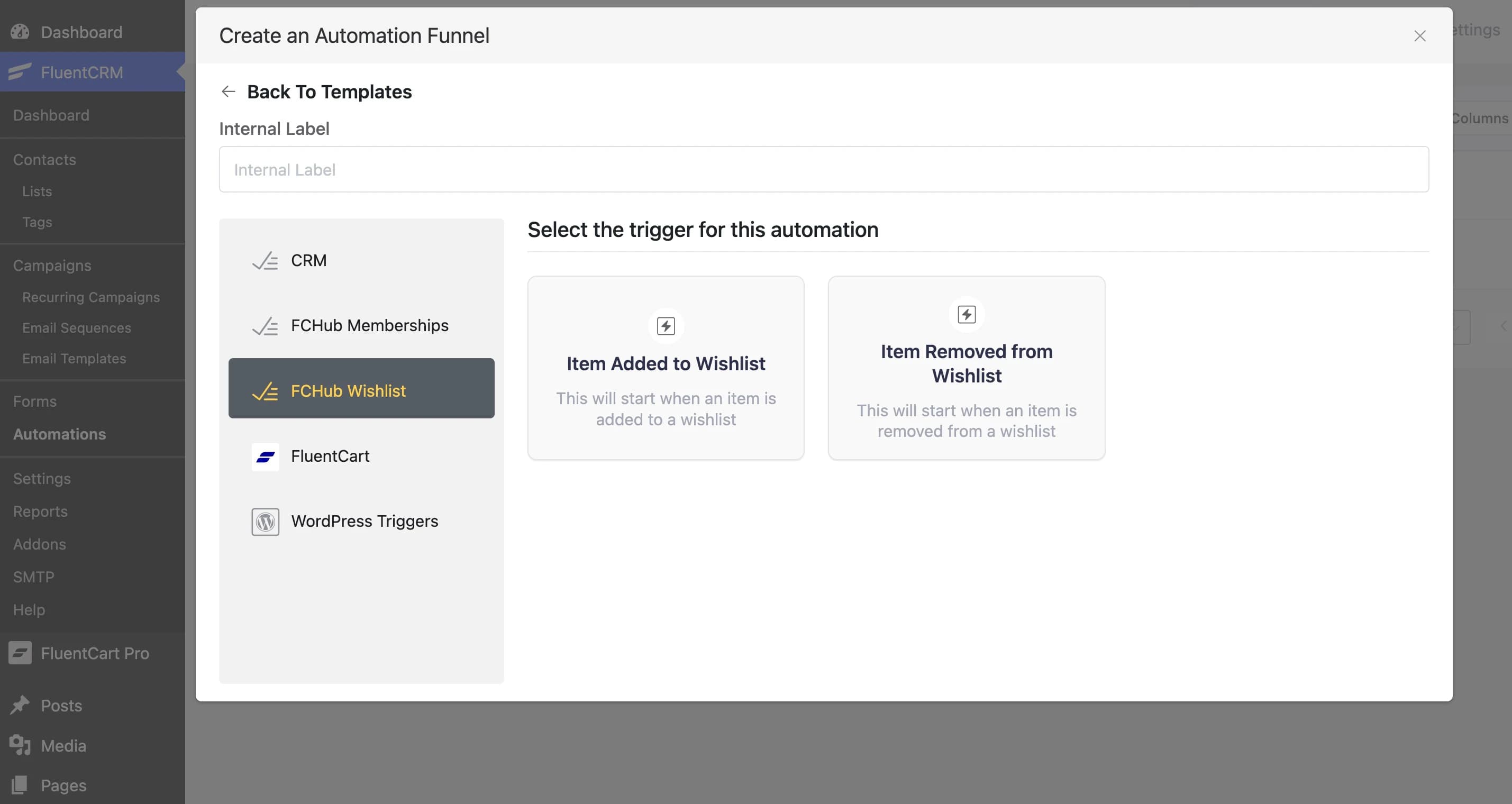
Task: Click the Posts pushpin icon in the sidebar
Action: click(20, 705)
